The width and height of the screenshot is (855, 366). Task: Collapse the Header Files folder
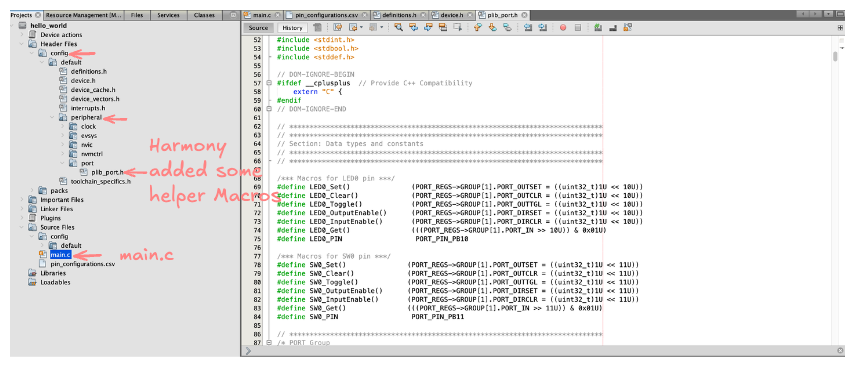coord(22,44)
